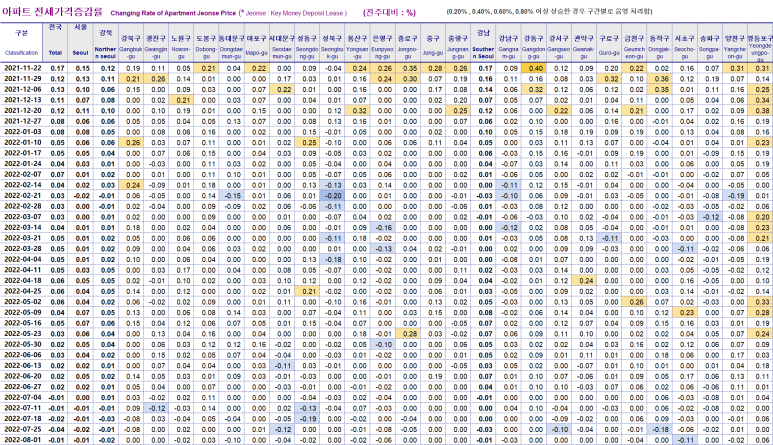Click the 0.28 Jongno-gu cell on 2022-05-23
Viewport: 773px width, 445px height.
408,334
